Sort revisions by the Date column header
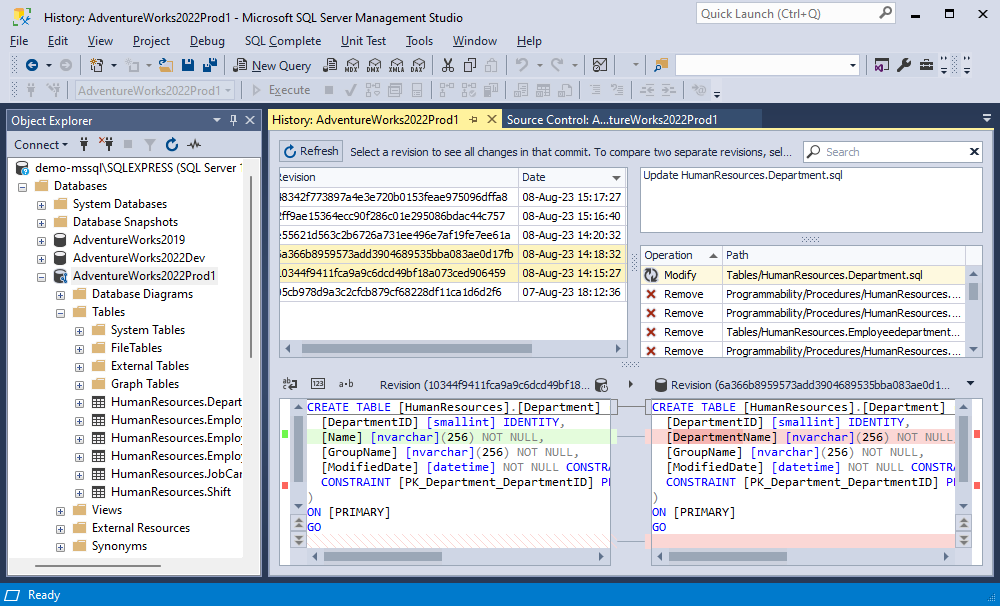This screenshot has height=608, width=1000. 571,177
